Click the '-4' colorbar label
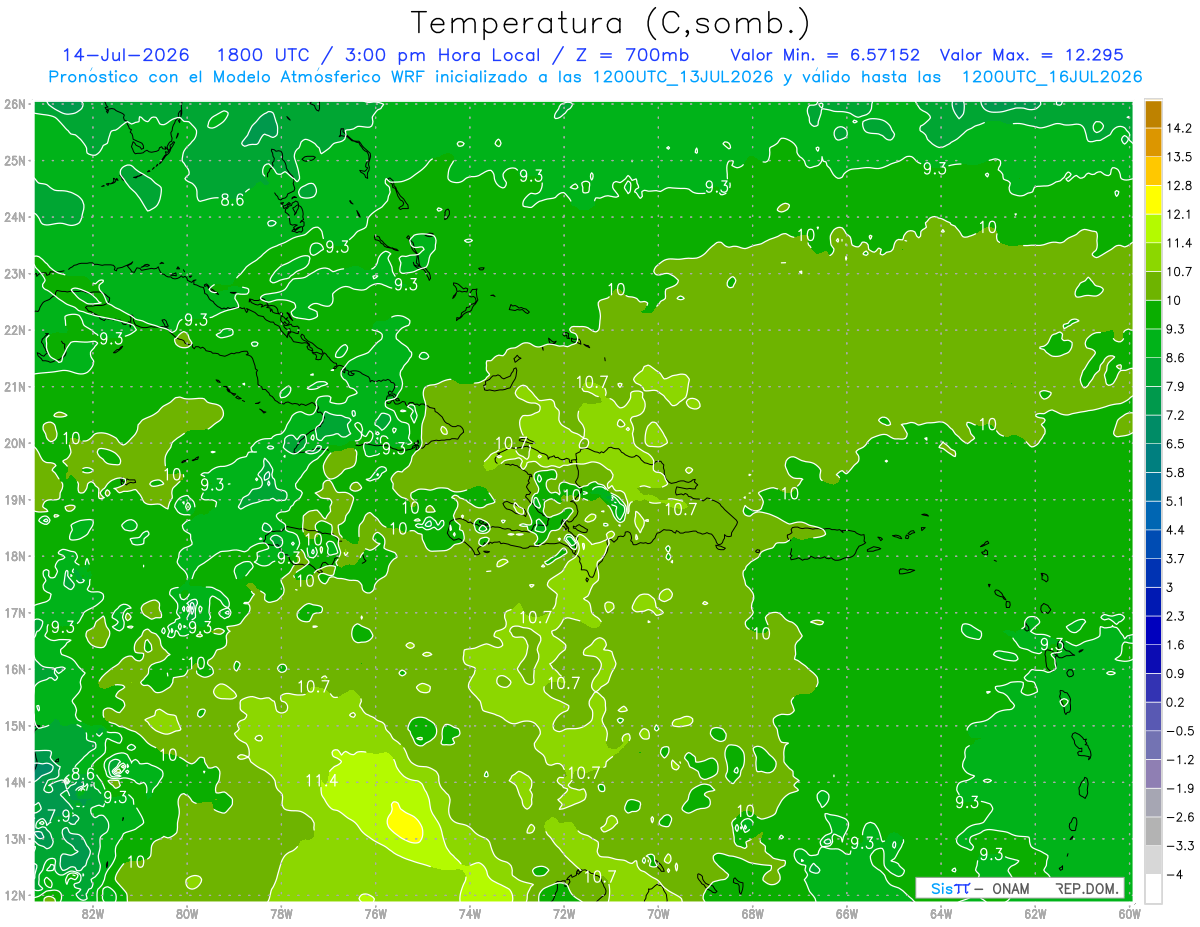The height and width of the screenshot is (927, 1200). tap(1173, 874)
